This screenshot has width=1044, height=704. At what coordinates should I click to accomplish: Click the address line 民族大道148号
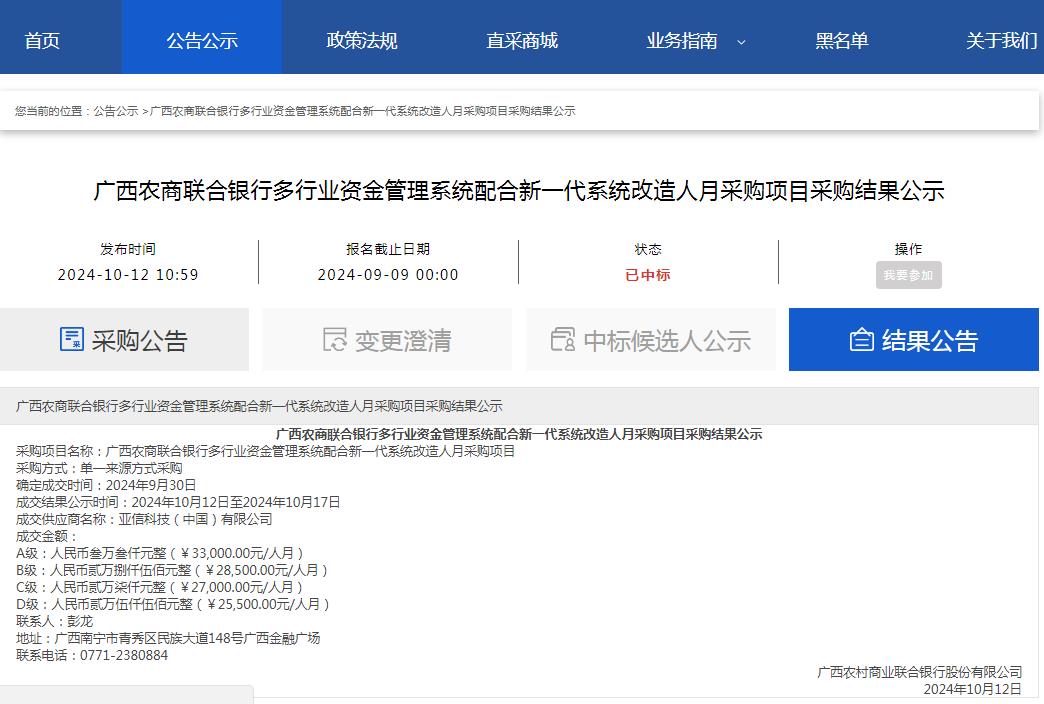[x=168, y=638]
